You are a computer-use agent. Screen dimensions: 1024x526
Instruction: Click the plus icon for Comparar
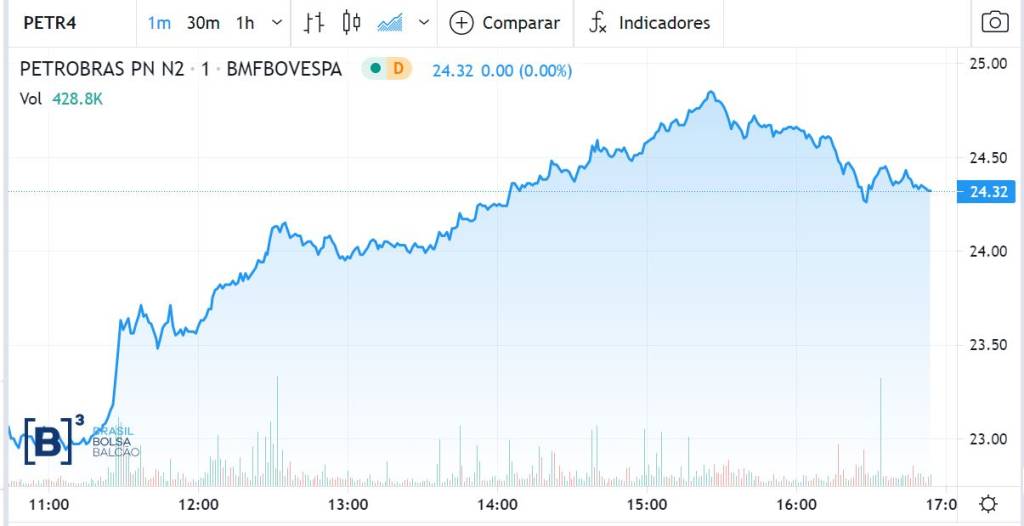coord(461,22)
